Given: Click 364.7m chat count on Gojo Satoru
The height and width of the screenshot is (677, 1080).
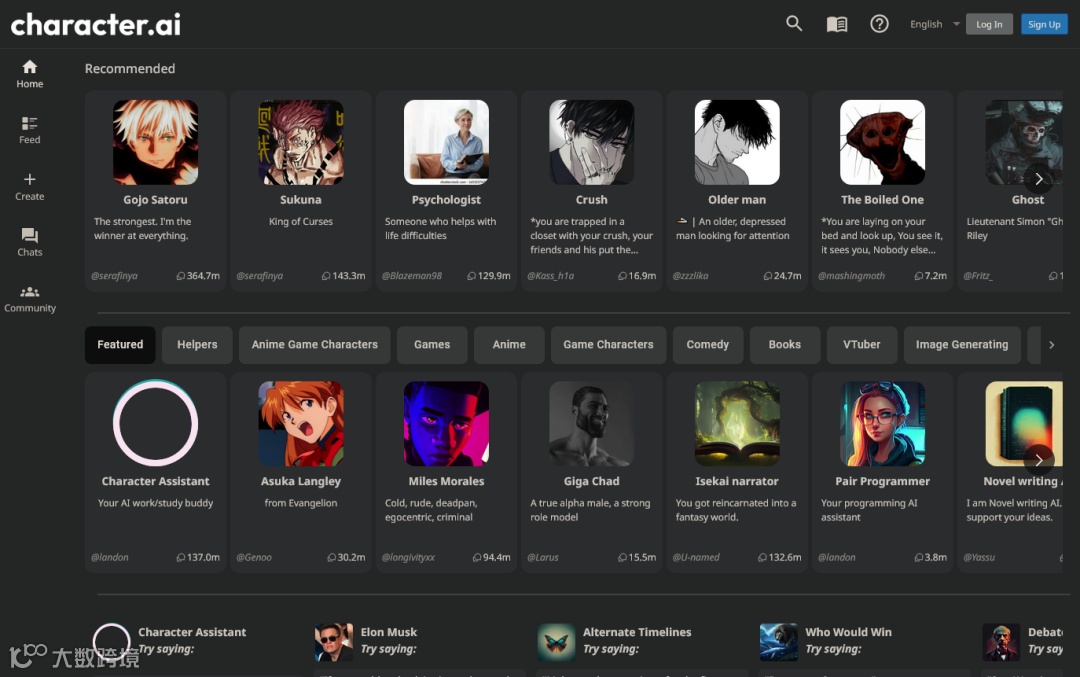Looking at the screenshot, I should pyautogui.click(x=198, y=275).
